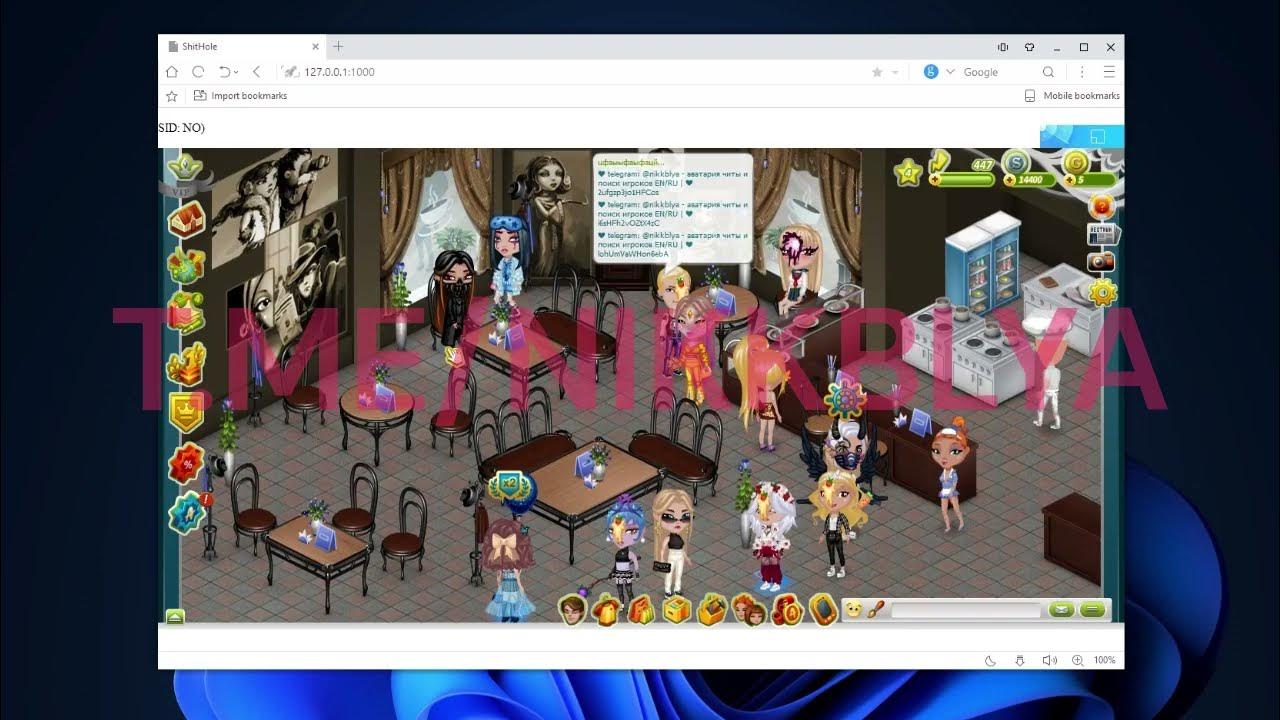This screenshot has height=720, width=1280.
Task: Reload the page with refresh icon
Action: point(198,72)
